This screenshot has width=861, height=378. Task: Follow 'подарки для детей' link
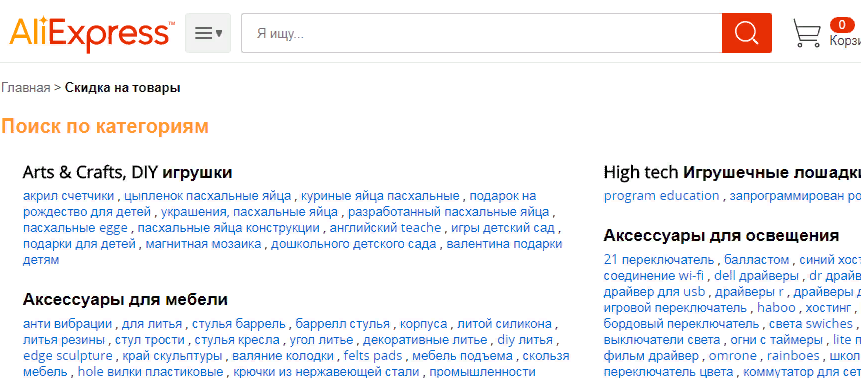pyautogui.click(x=79, y=243)
